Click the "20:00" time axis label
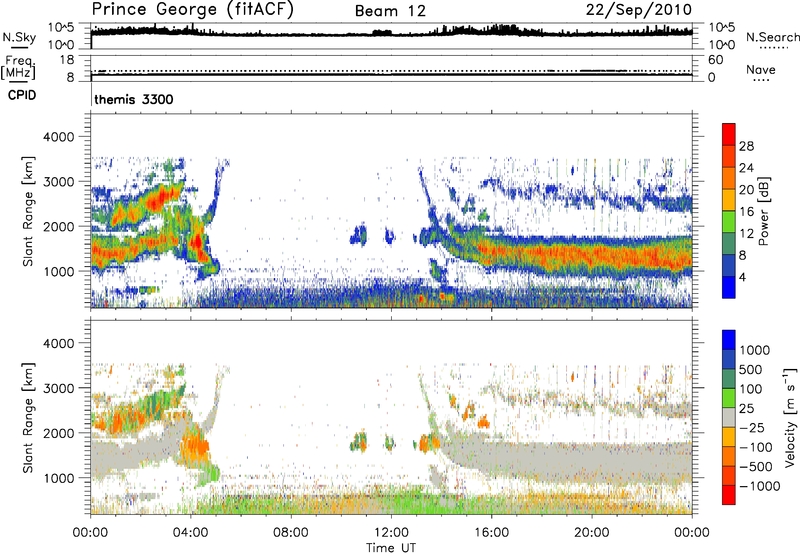The width and height of the screenshot is (800, 554). tap(592, 533)
